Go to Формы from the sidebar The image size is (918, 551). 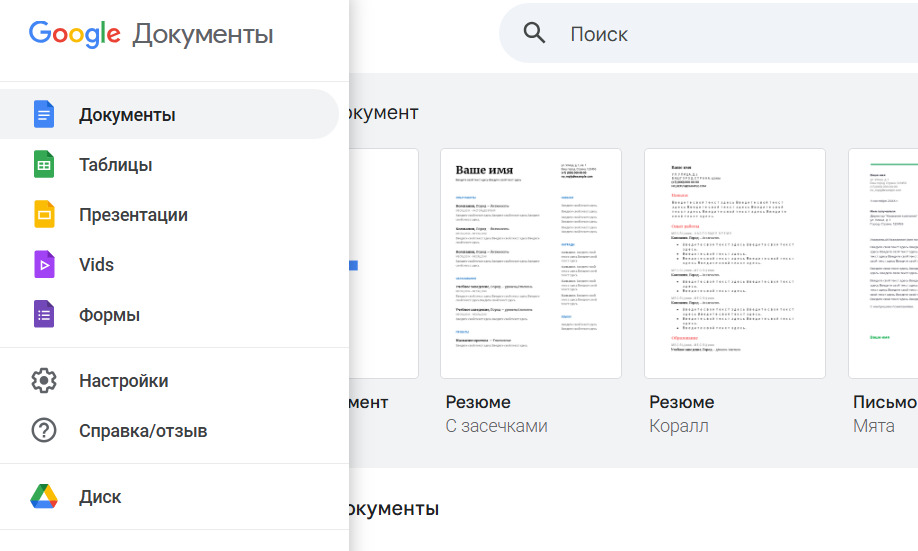(x=109, y=315)
